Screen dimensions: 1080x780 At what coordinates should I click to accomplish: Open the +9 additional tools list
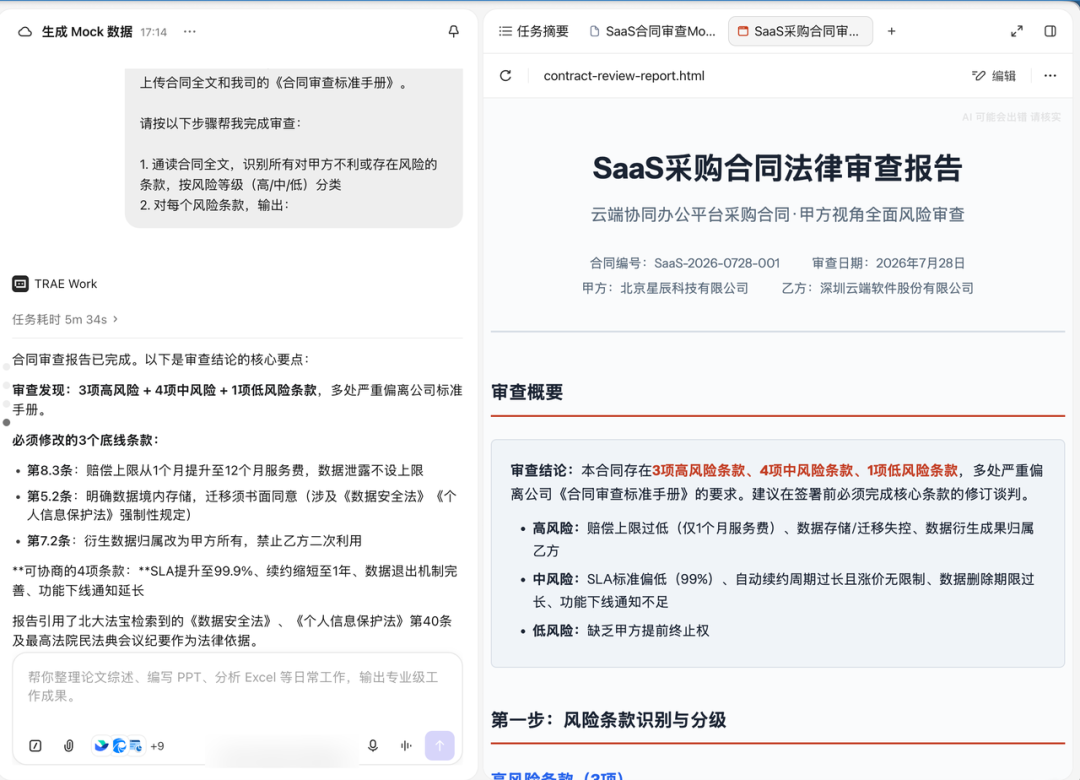tap(157, 746)
